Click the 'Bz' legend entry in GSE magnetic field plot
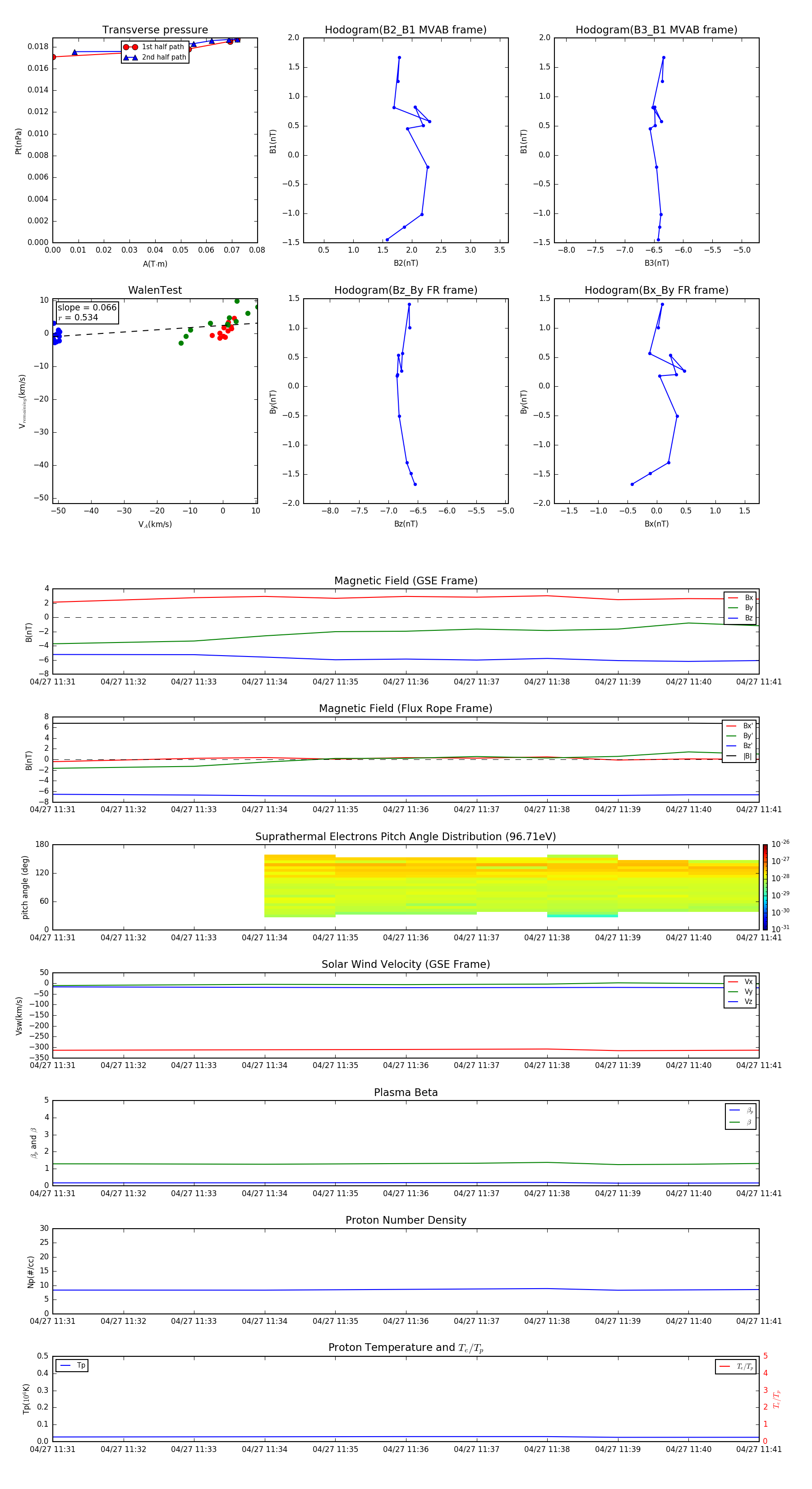 pos(740,618)
